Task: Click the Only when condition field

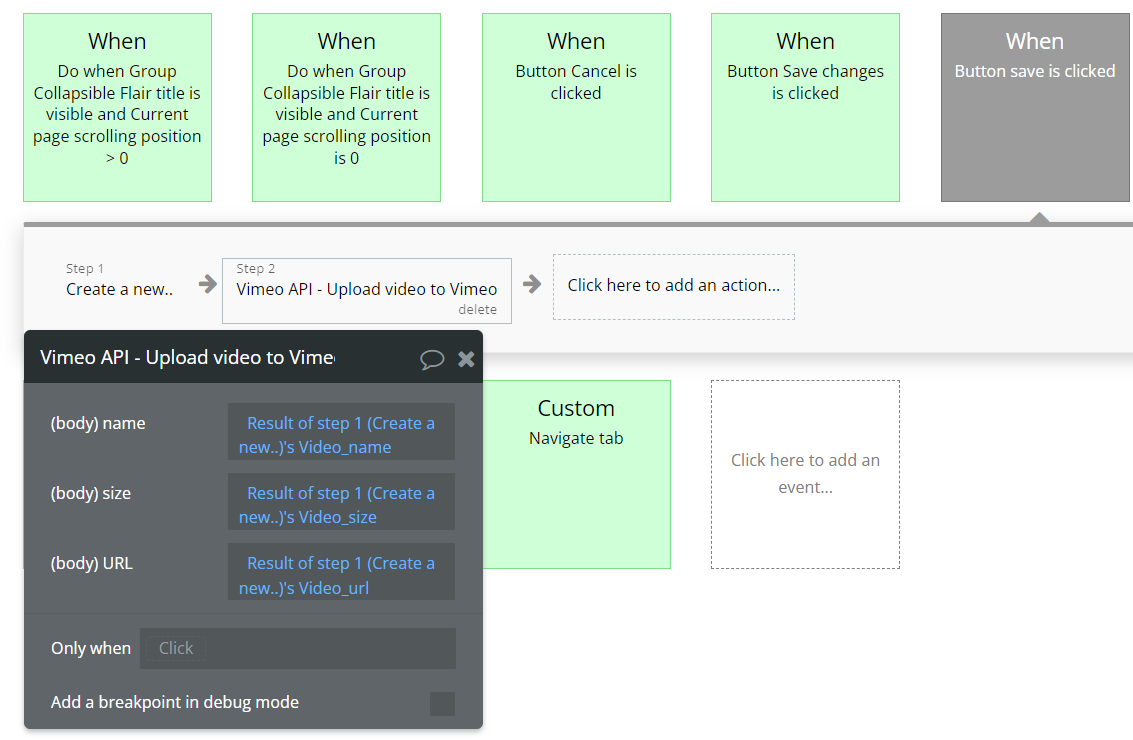Action: pos(298,648)
